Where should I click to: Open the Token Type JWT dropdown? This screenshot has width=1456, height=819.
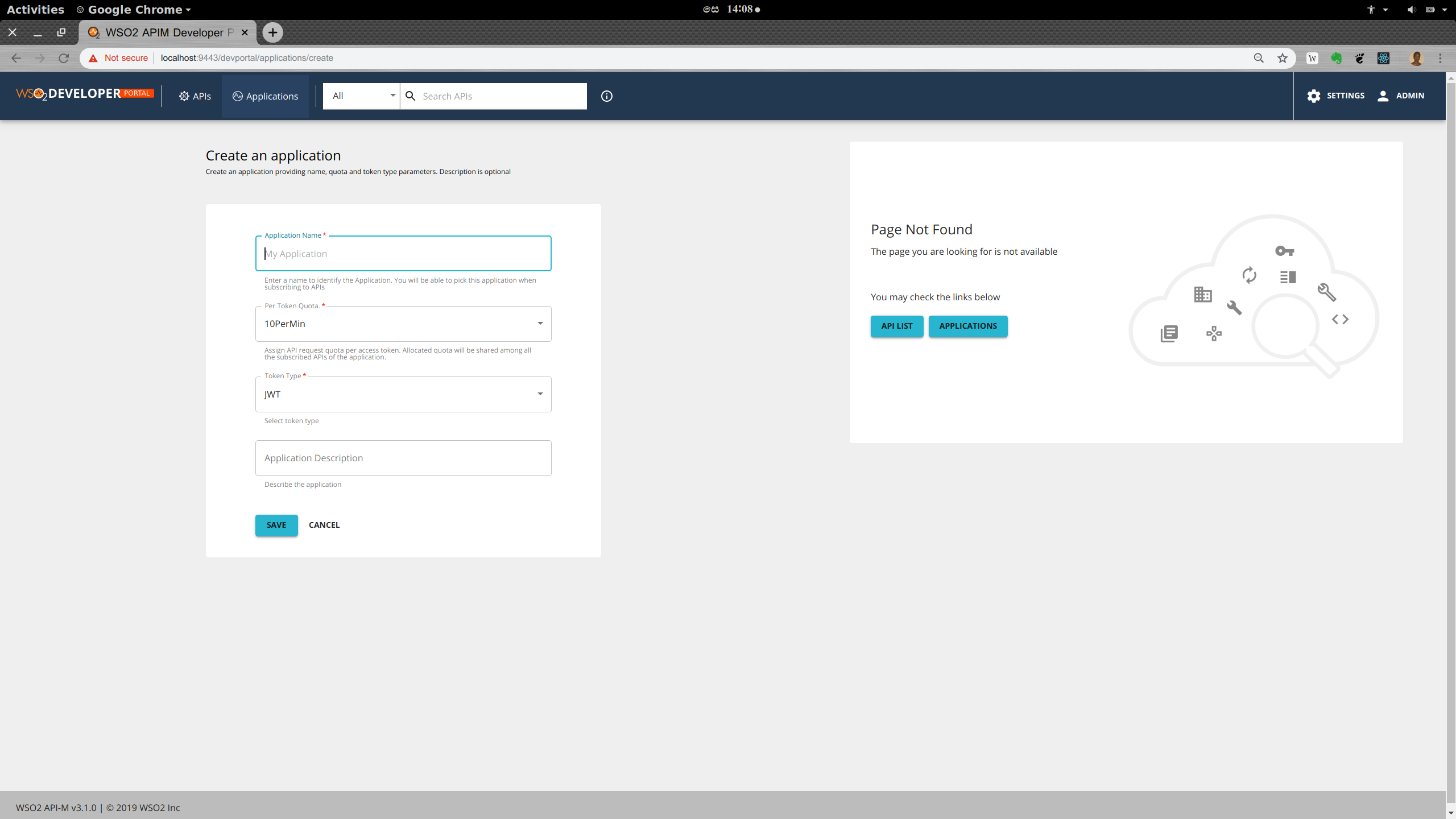click(403, 394)
